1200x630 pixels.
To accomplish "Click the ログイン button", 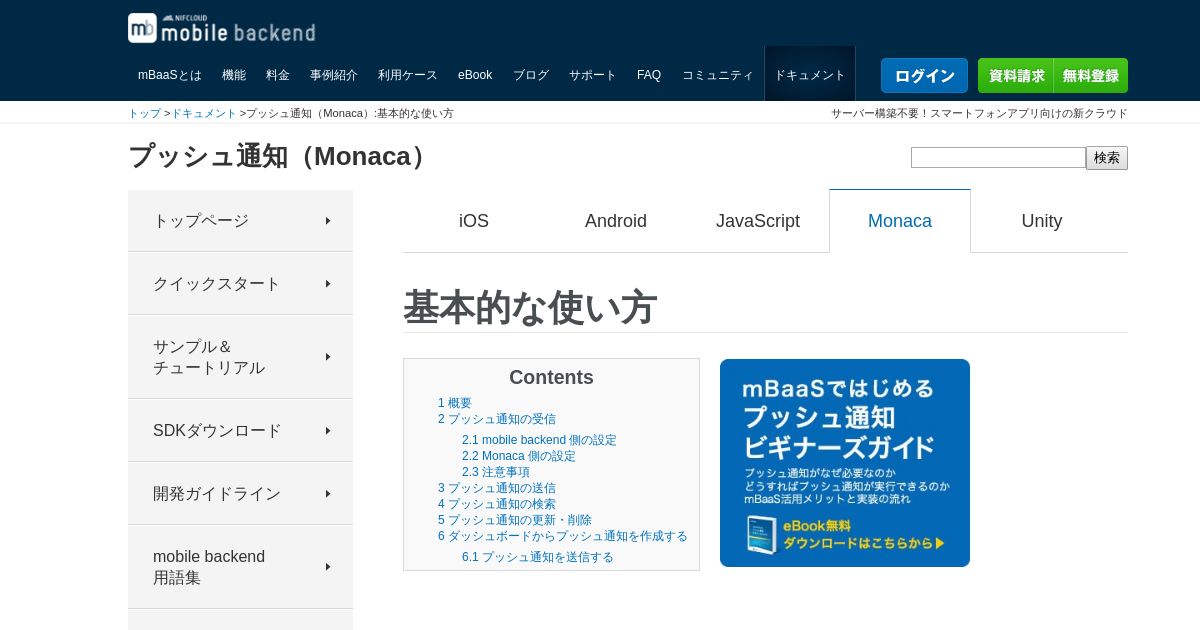I will 924,76.
